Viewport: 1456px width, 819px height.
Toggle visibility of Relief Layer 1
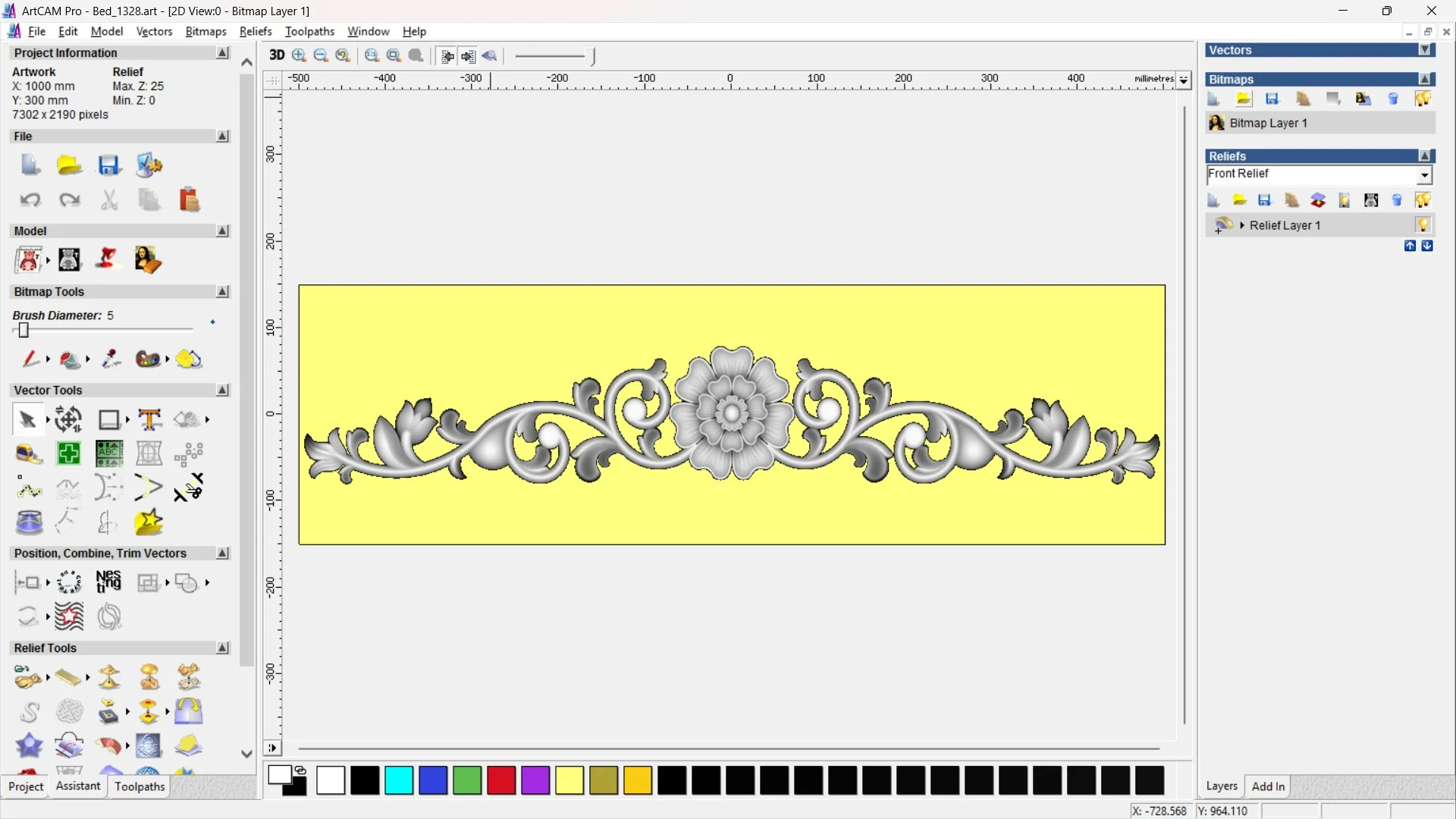[x=1423, y=225]
